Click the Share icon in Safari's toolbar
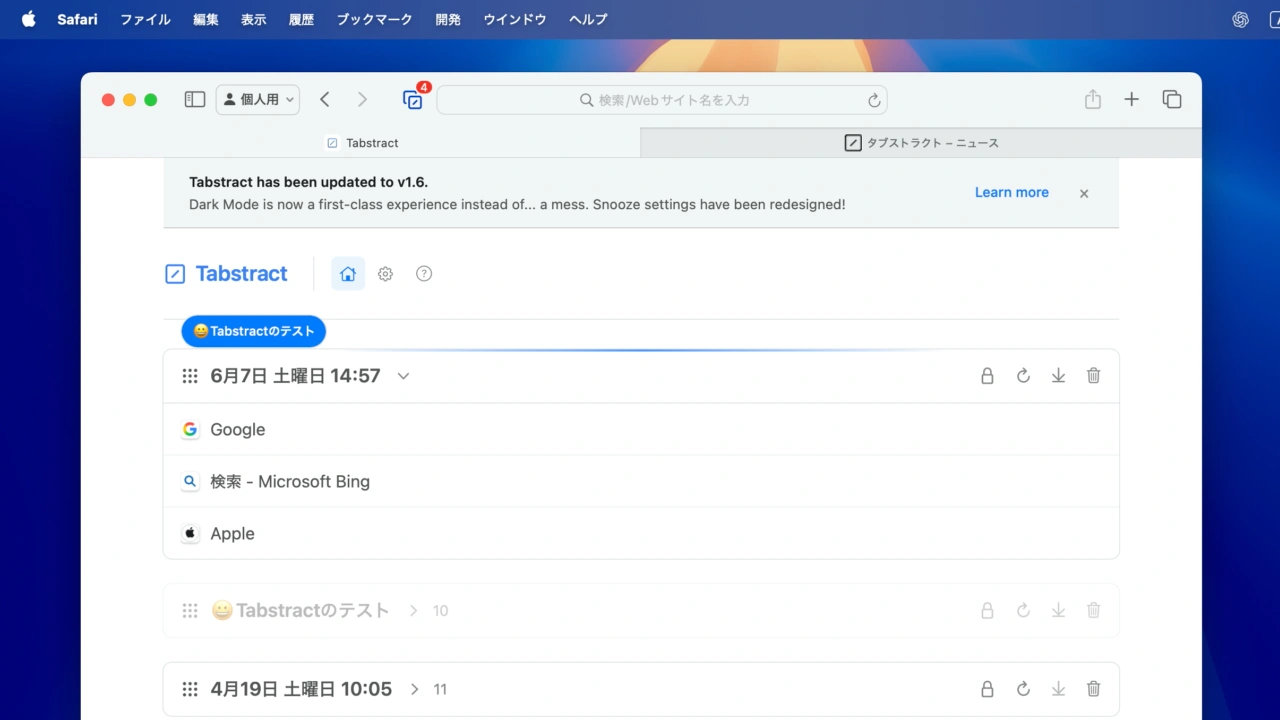This screenshot has height=720, width=1280. pos(1092,99)
